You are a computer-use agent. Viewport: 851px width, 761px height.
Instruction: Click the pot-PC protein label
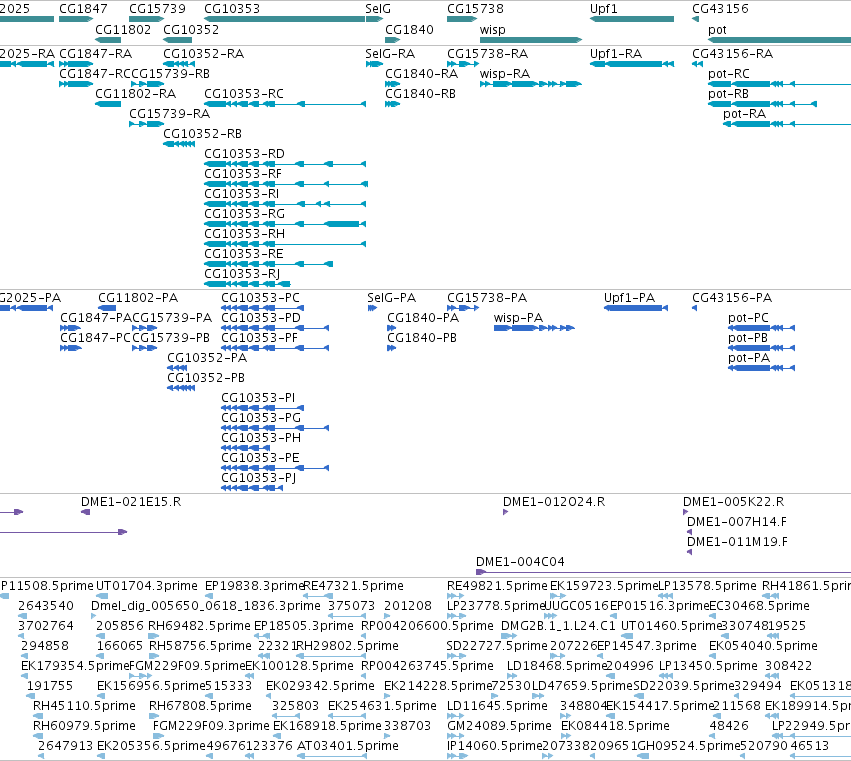pyautogui.click(x=748, y=318)
